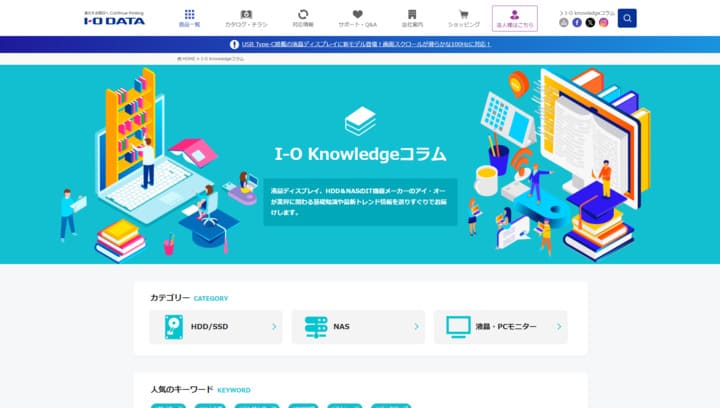Open the NAS category card
Image resolution: width=720 pixels, height=408 pixels.
[x=358, y=327]
